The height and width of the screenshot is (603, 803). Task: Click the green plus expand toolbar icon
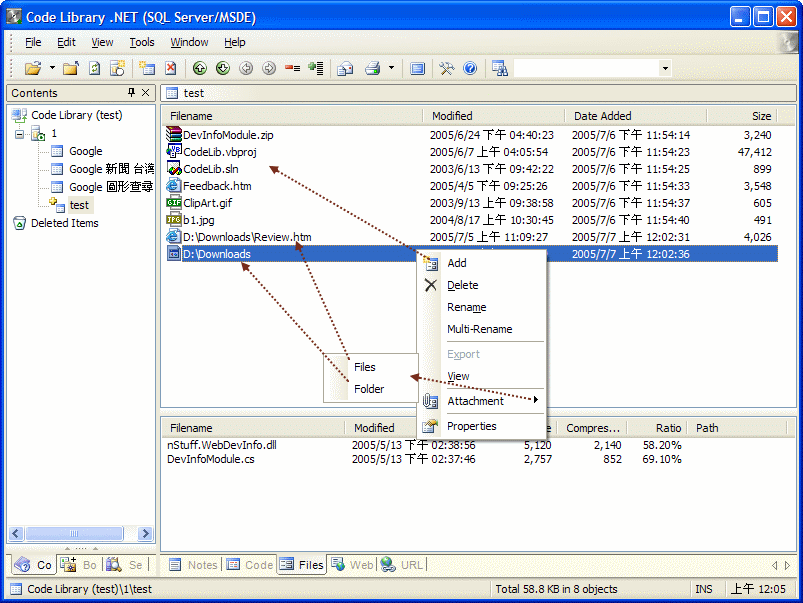coord(315,68)
